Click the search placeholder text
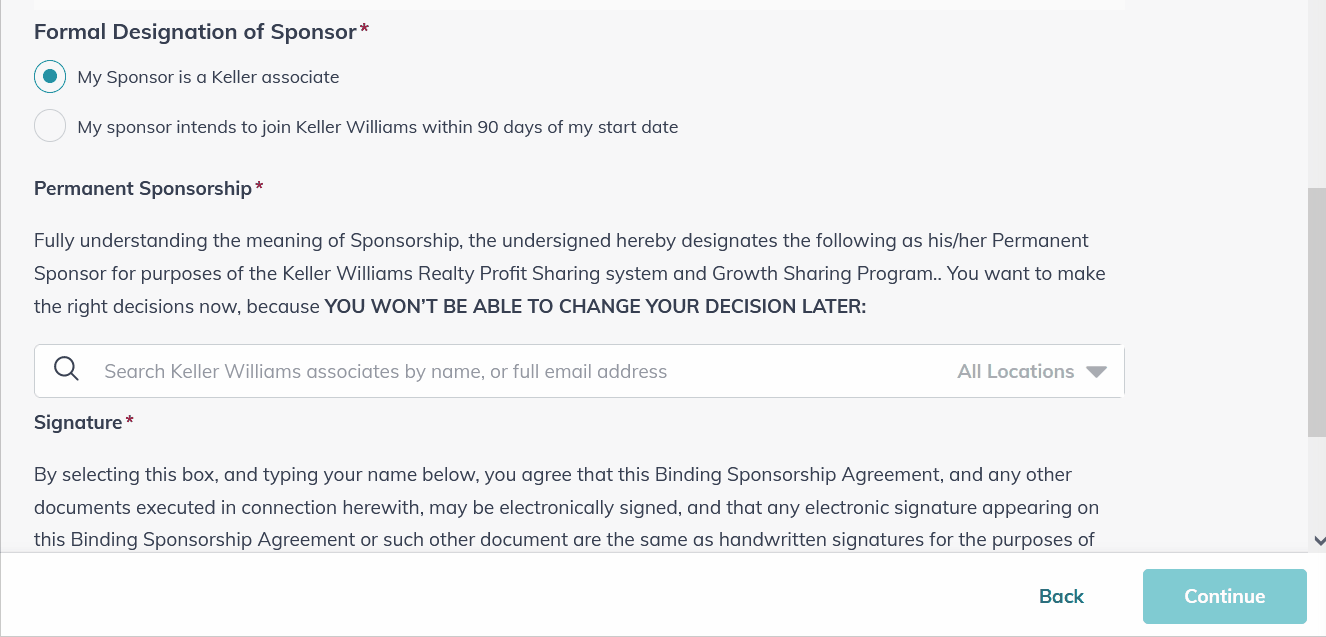 click(384, 371)
